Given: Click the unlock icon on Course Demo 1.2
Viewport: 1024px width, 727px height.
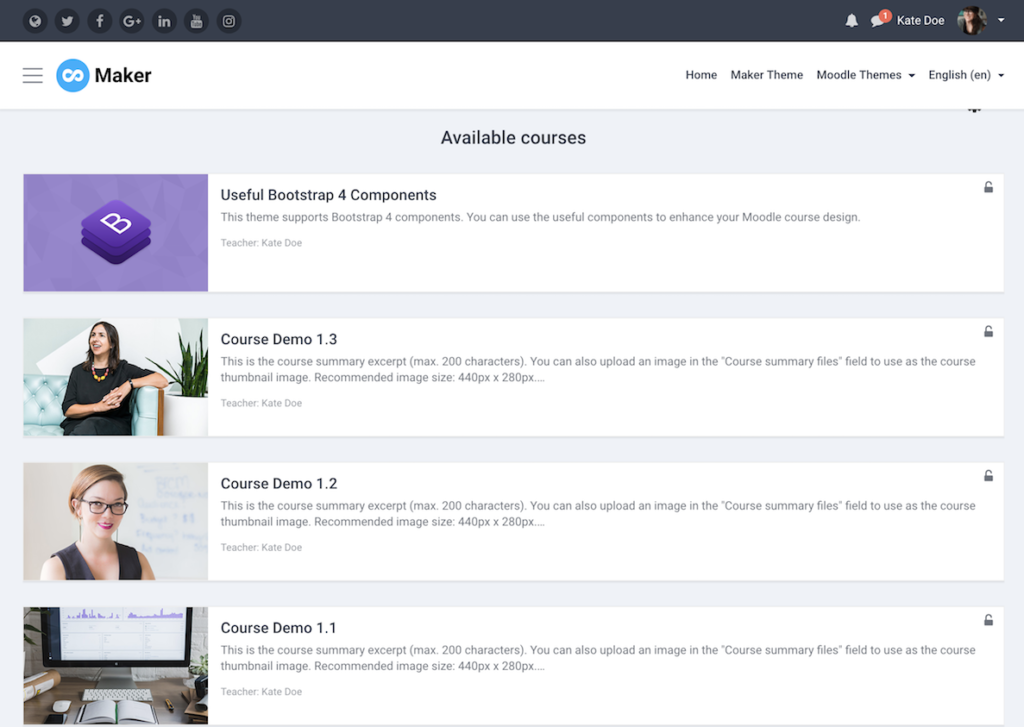Looking at the screenshot, I should [x=989, y=476].
